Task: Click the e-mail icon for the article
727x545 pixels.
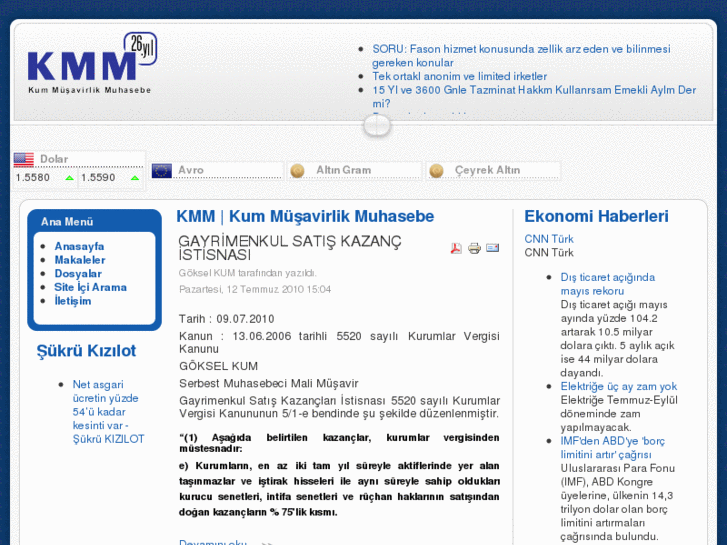Action: coord(492,248)
